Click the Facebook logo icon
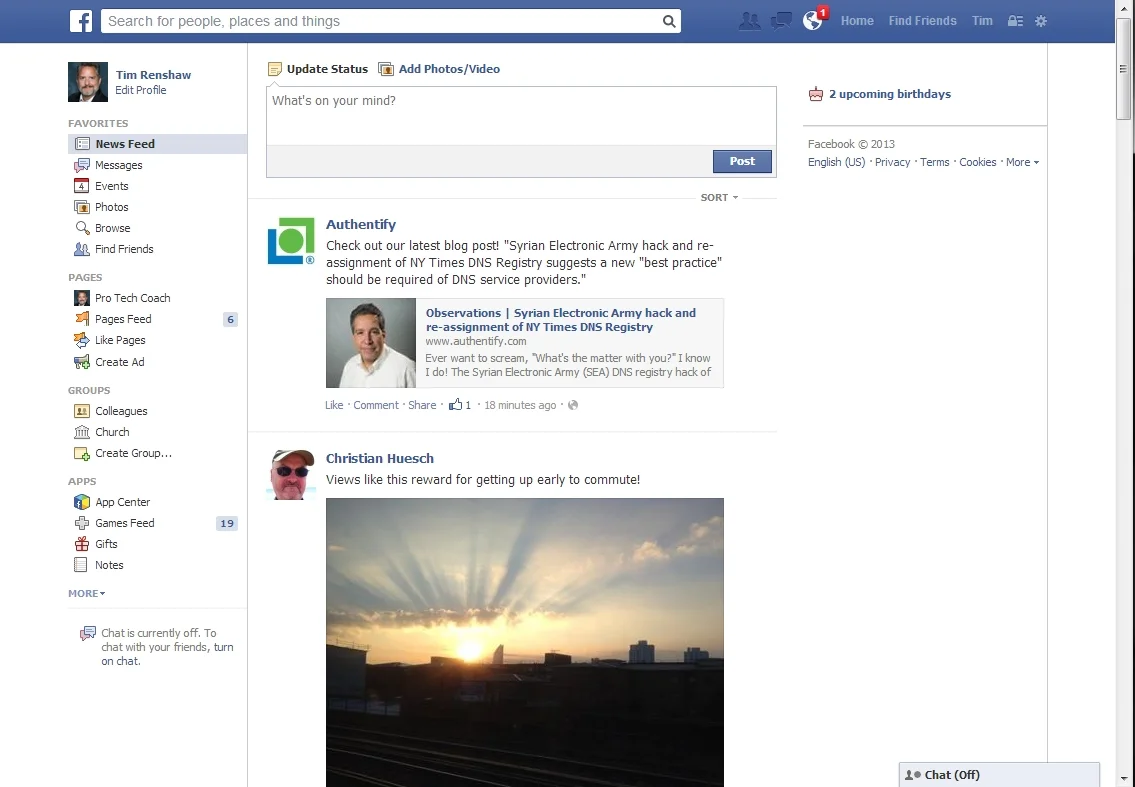 [81, 21]
